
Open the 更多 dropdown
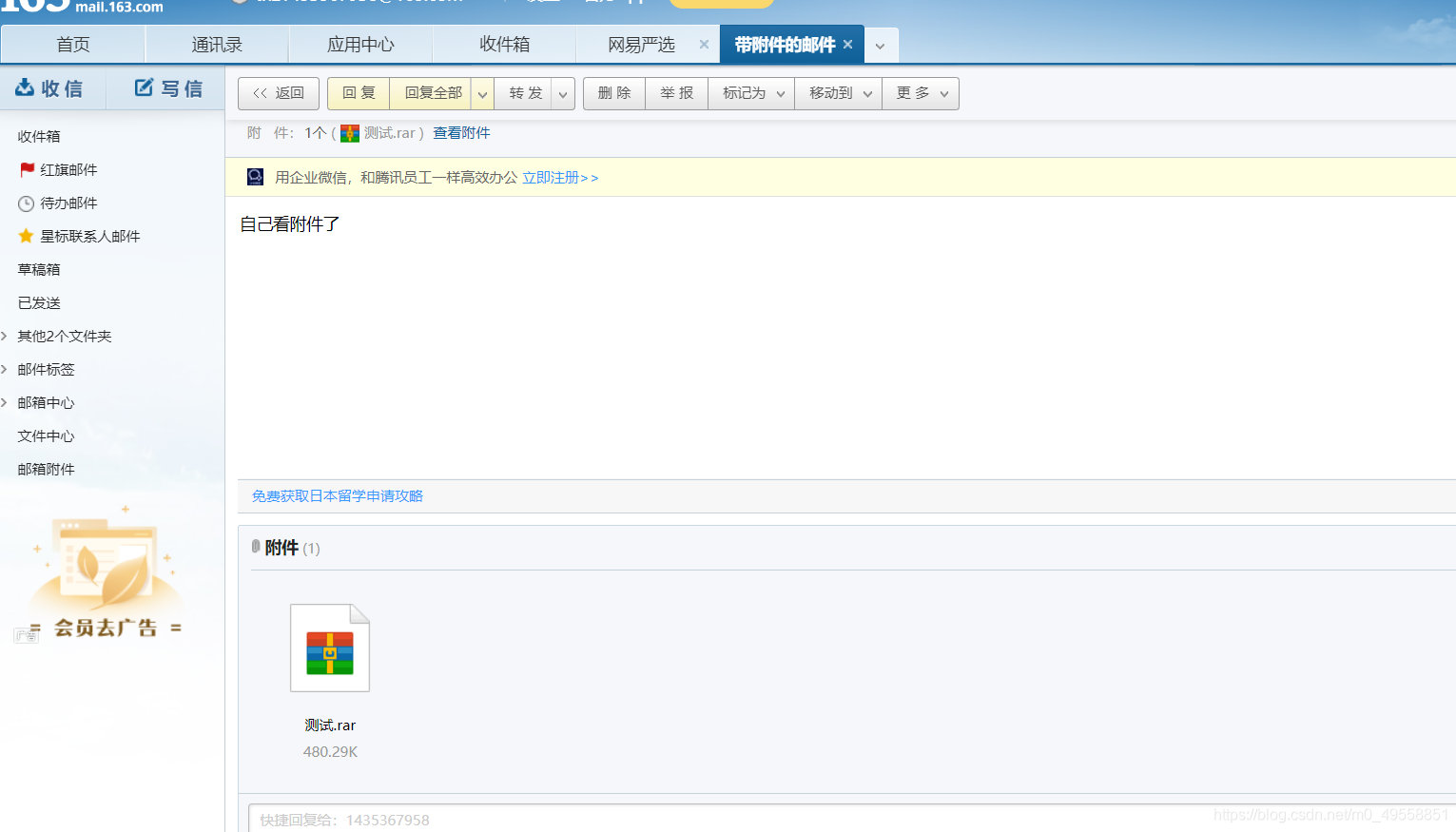click(921, 93)
